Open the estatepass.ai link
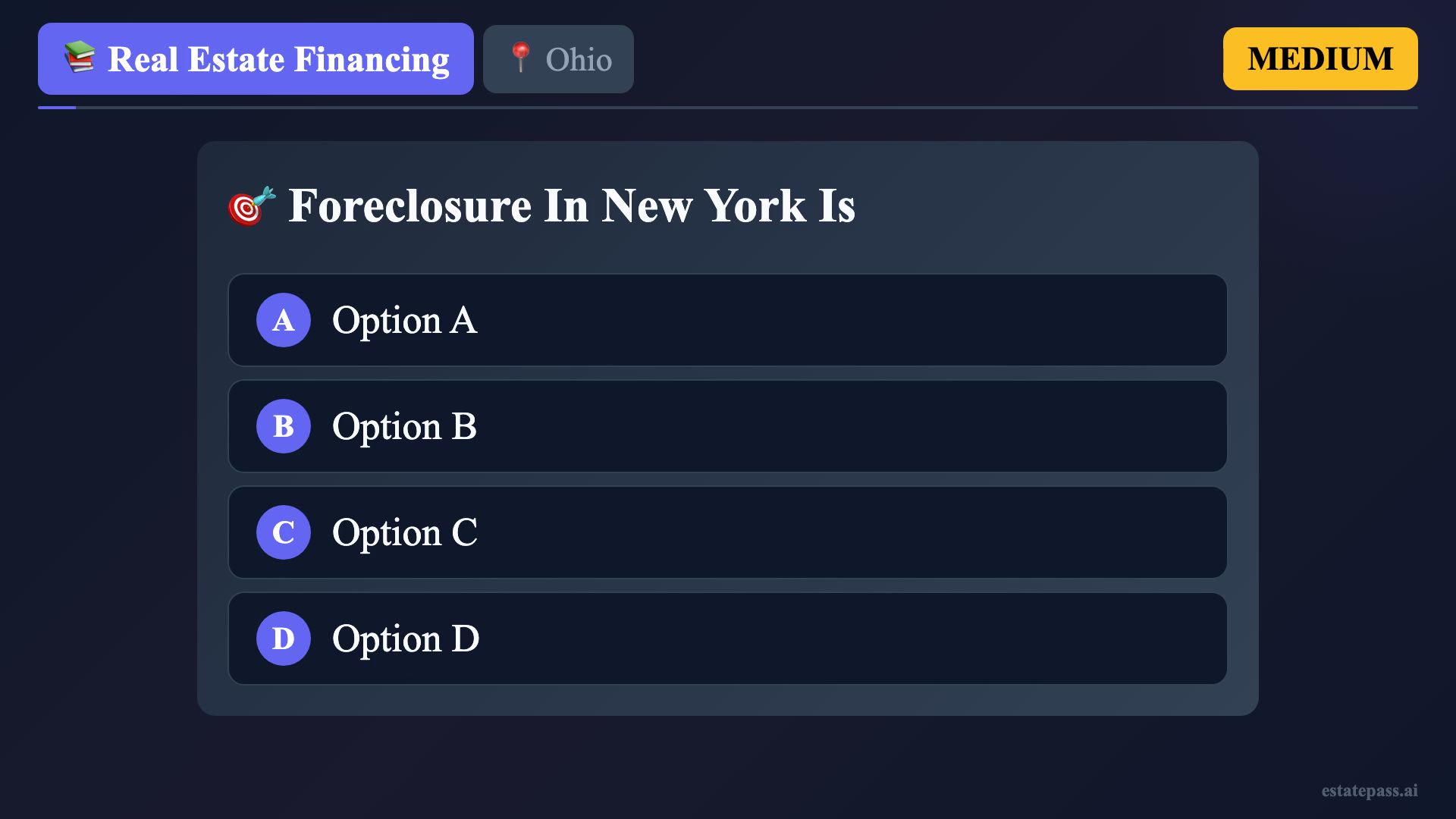1456x819 pixels. tap(1369, 790)
